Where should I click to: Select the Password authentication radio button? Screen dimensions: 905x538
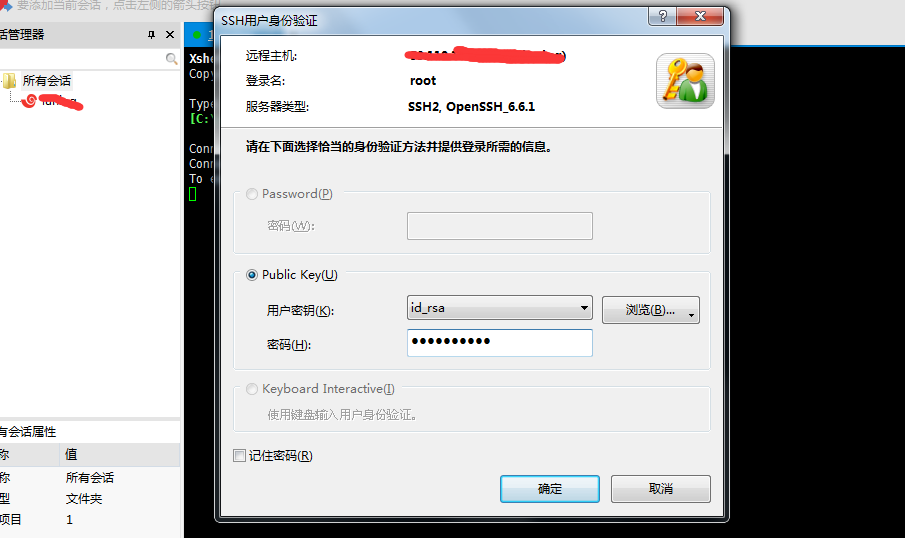(x=252, y=194)
